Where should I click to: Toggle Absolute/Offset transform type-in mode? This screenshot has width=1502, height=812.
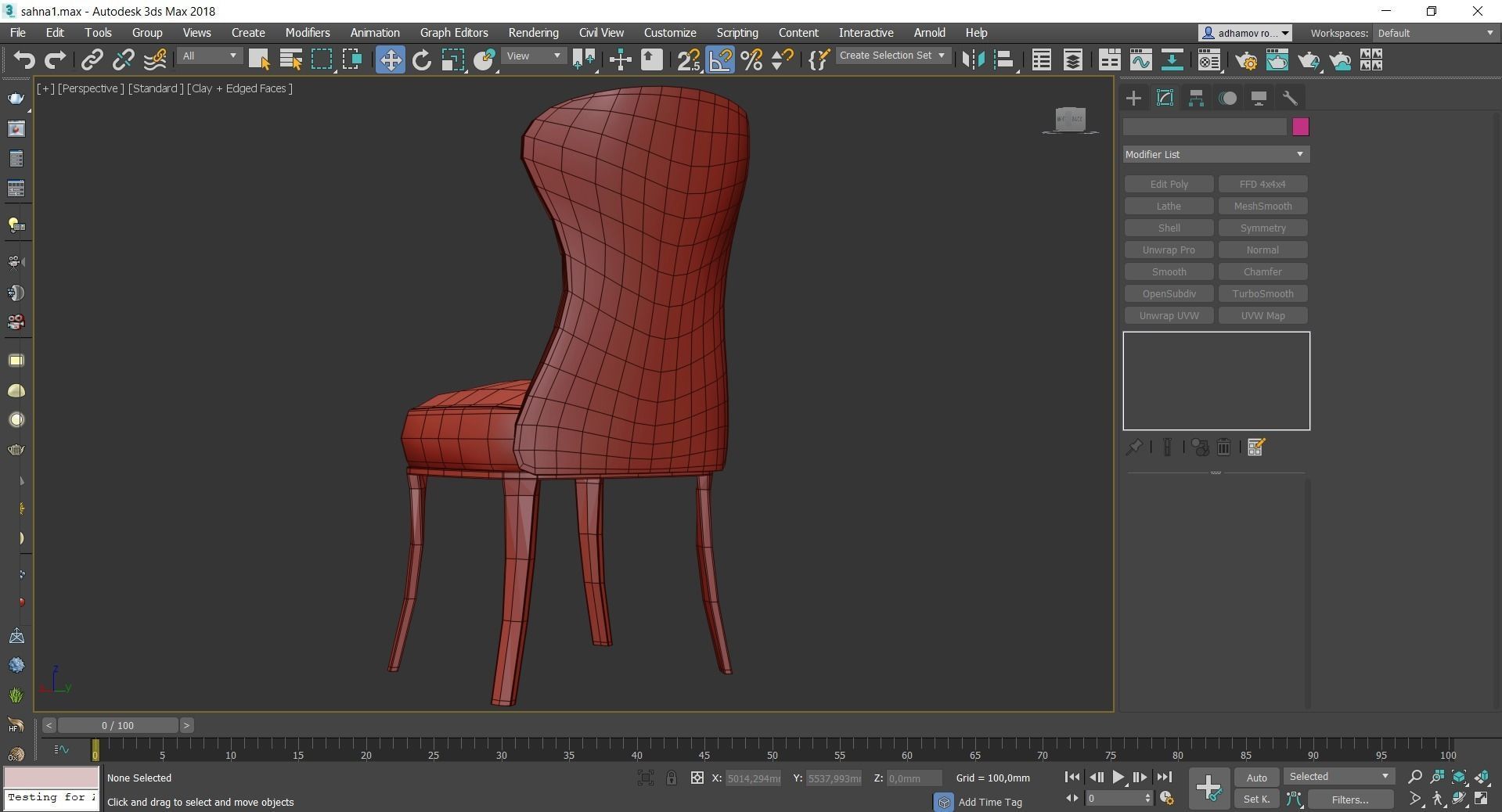697,778
